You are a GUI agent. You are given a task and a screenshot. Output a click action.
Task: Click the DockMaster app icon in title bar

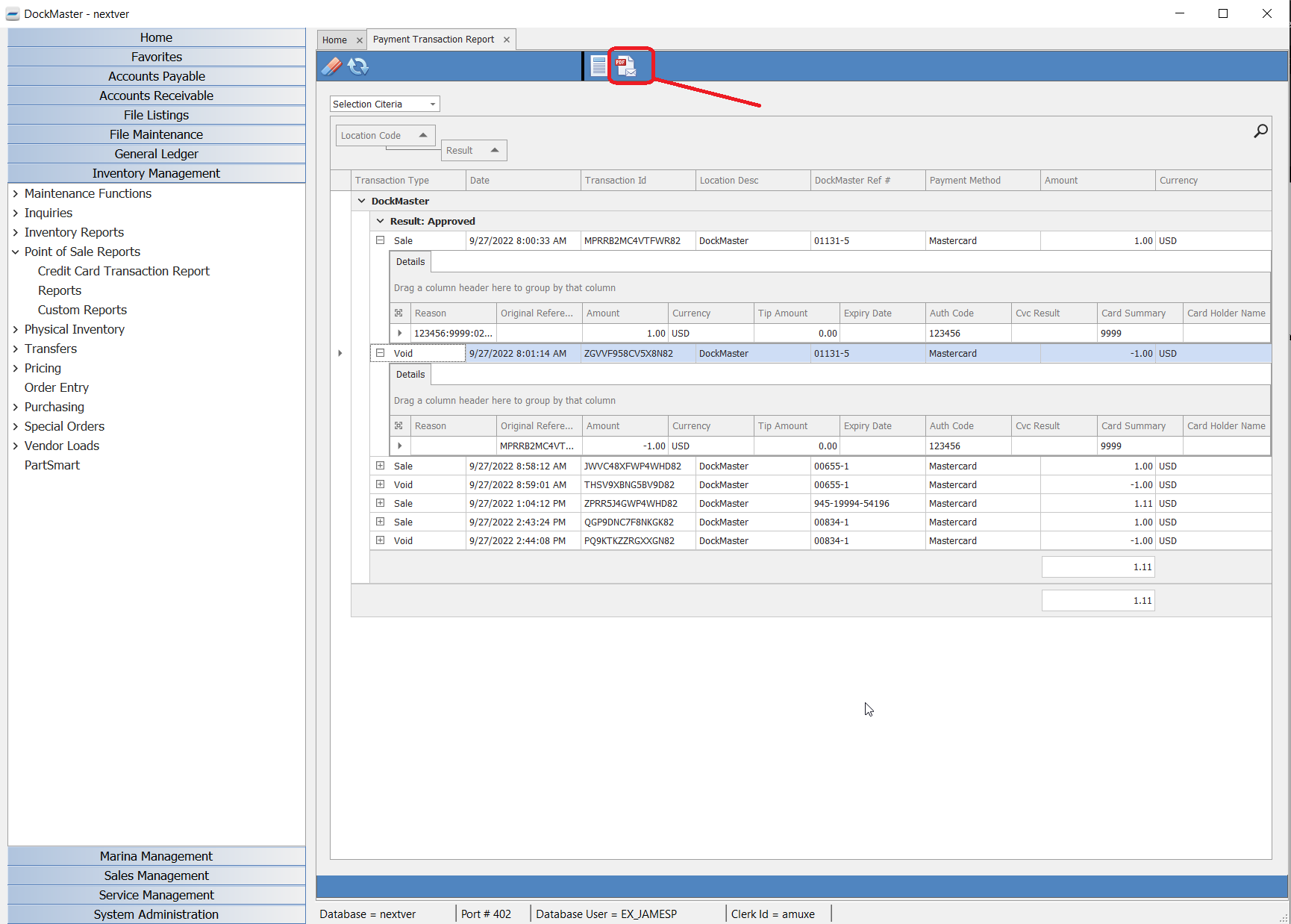(13, 14)
